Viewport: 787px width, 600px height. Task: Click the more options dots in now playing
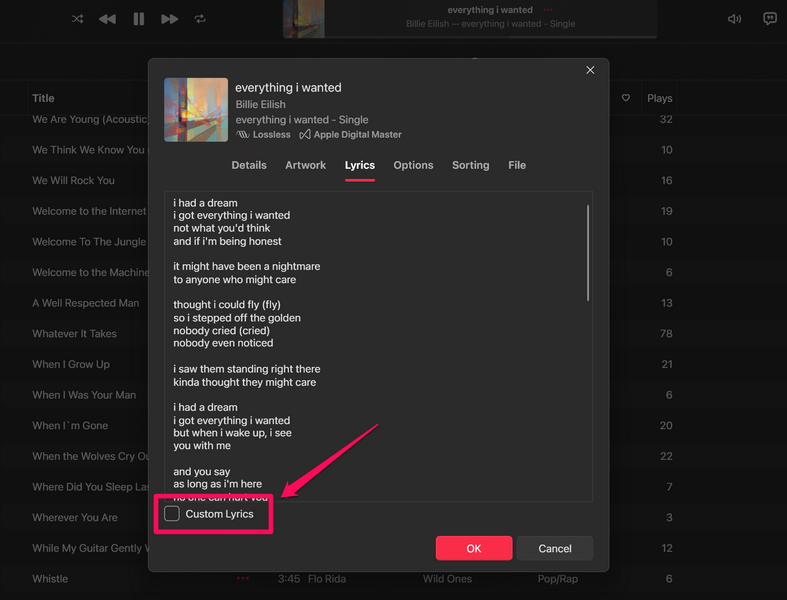click(x=548, y=10)
